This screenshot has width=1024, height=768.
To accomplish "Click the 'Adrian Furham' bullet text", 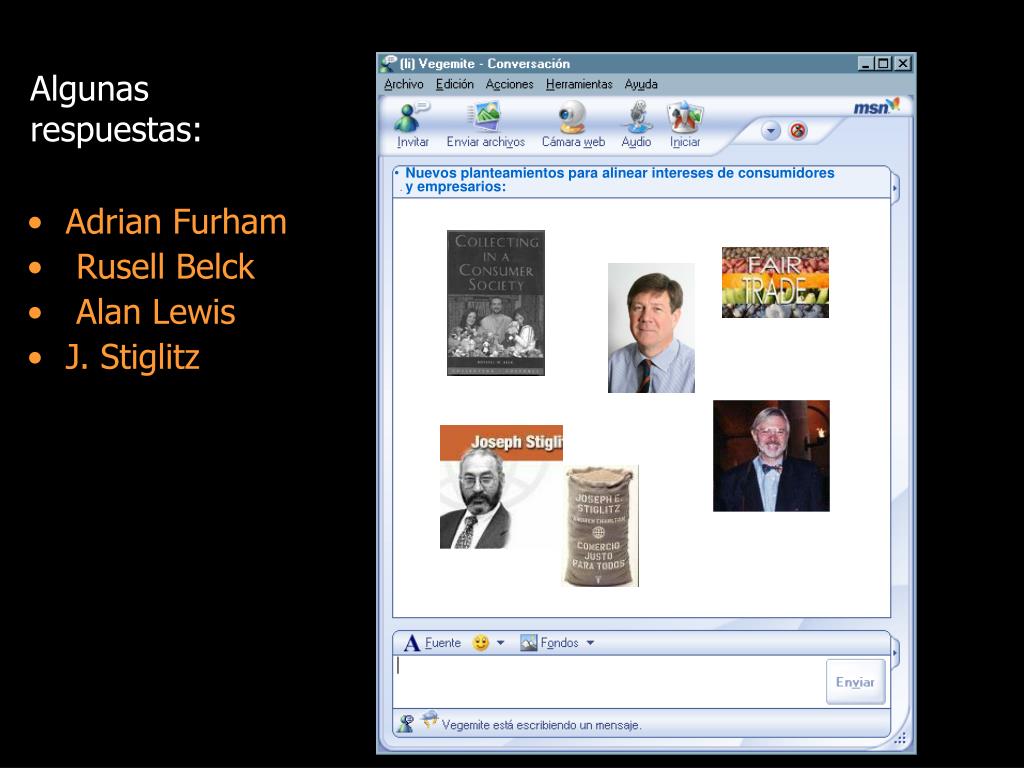I will pos(176,222).
